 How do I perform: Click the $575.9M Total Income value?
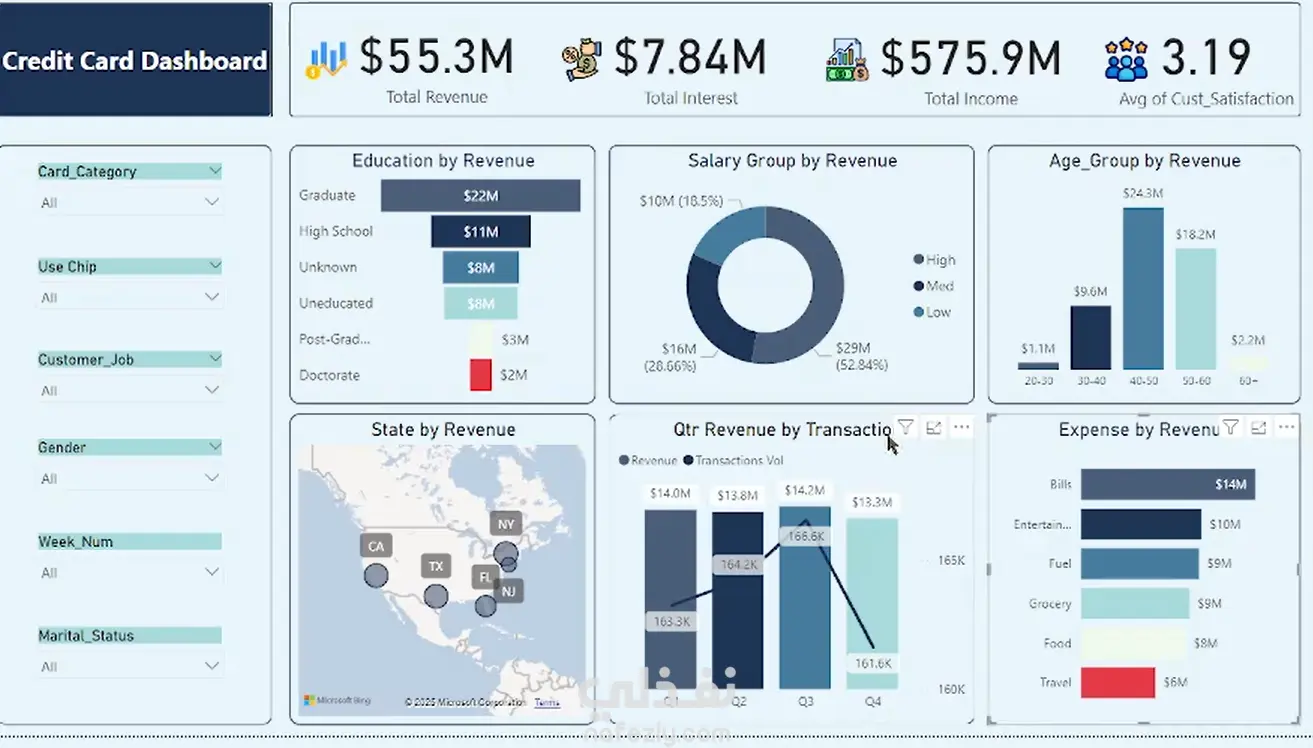(971, 57)
